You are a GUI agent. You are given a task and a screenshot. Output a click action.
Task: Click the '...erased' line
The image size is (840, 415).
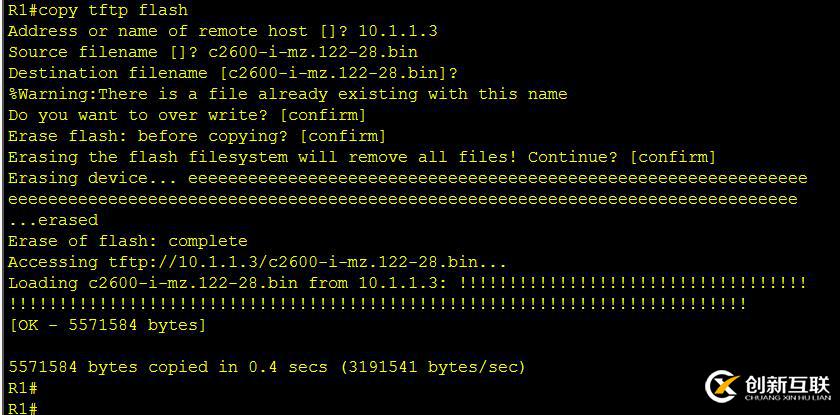(x=54, y=220)
